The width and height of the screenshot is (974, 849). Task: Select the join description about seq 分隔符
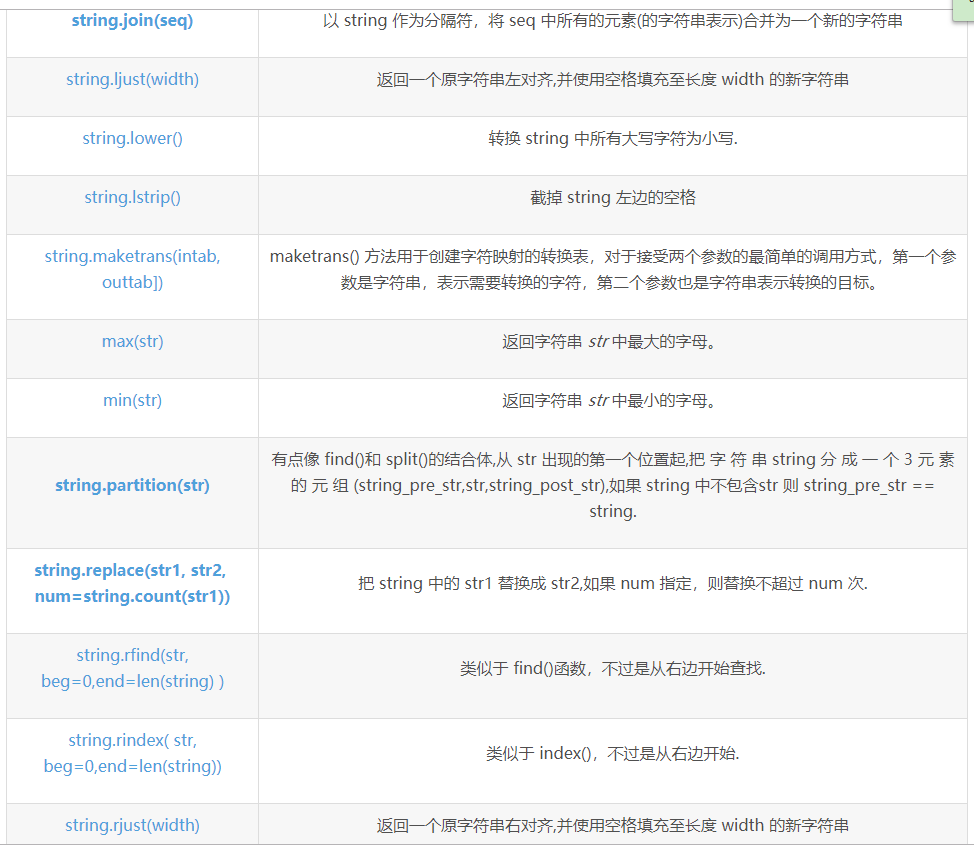pyautogui.click(x=612, y=20)
